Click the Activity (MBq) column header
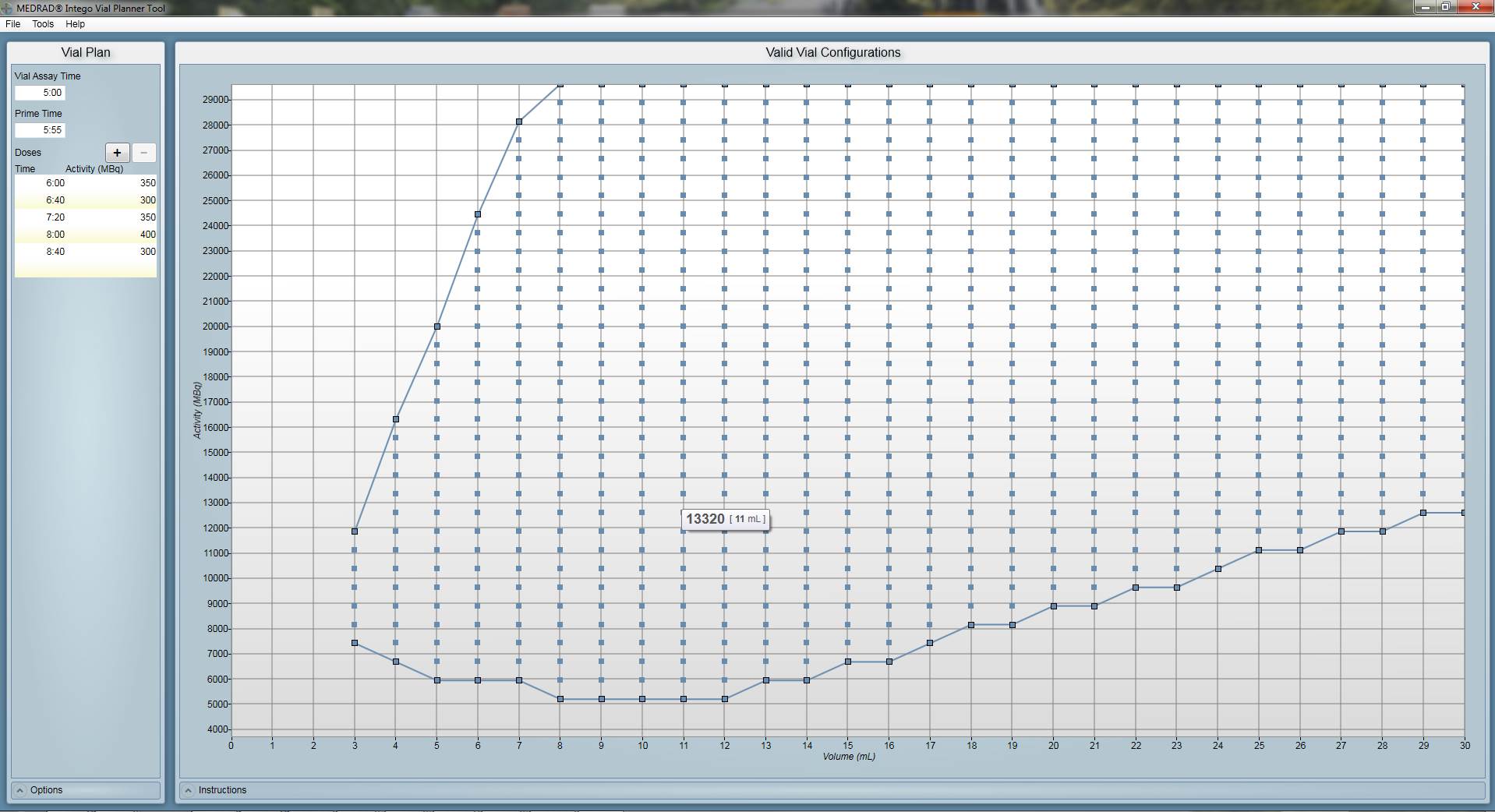Image resolution: width=1495 pixels, height=812 pixels. [x=94, y=169]
